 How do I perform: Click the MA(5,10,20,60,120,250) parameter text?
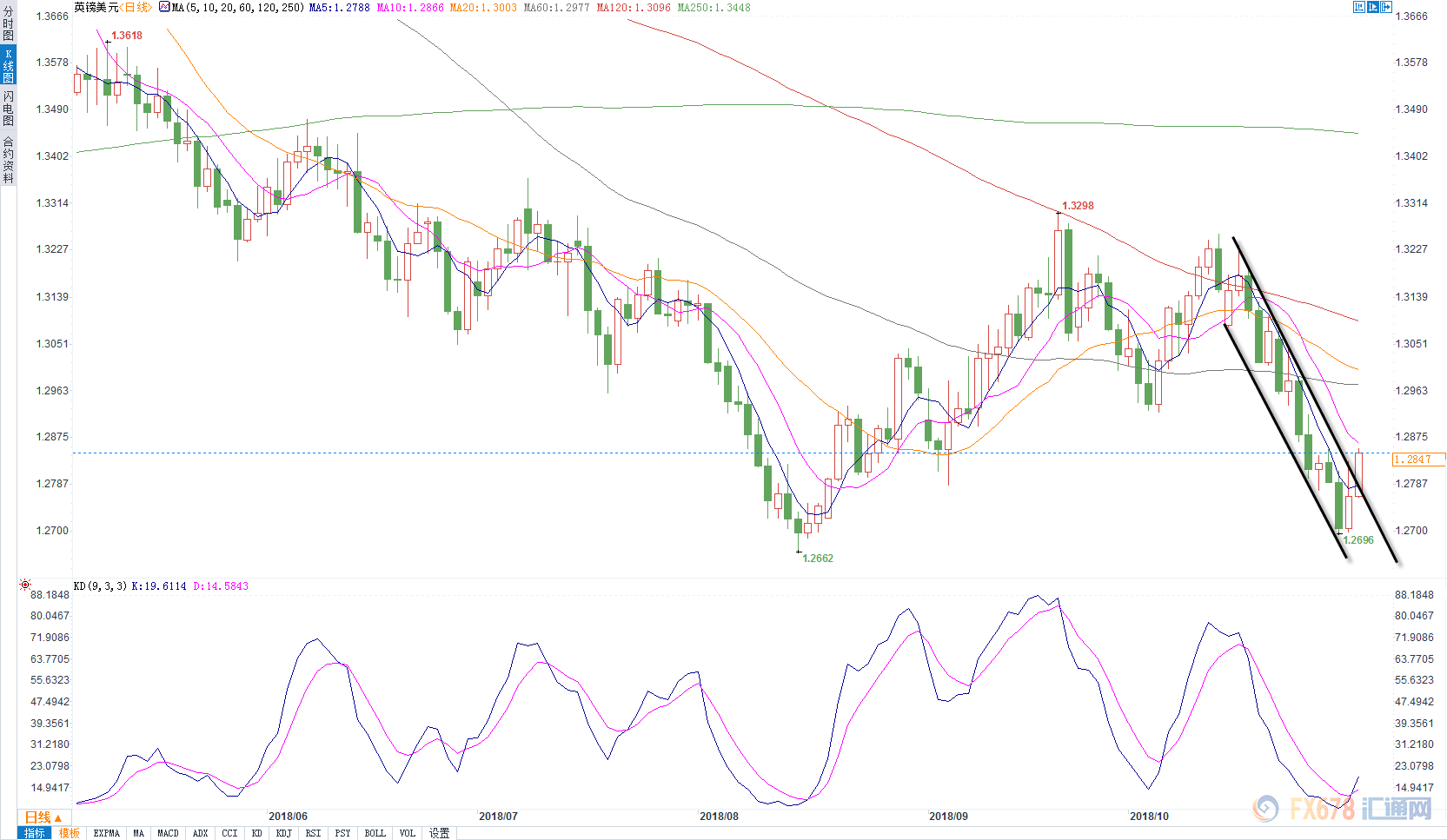pyautogui.click(x=238, y=7)
